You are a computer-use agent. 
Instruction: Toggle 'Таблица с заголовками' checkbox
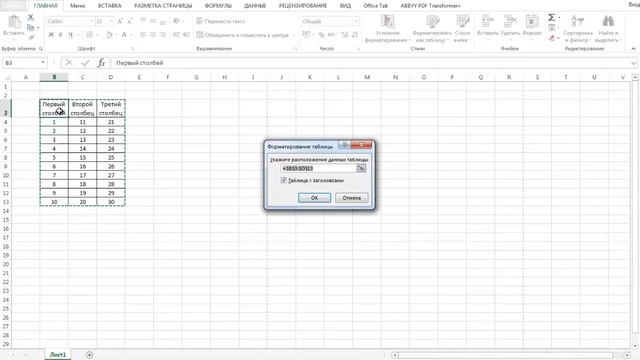pos(284,180)
